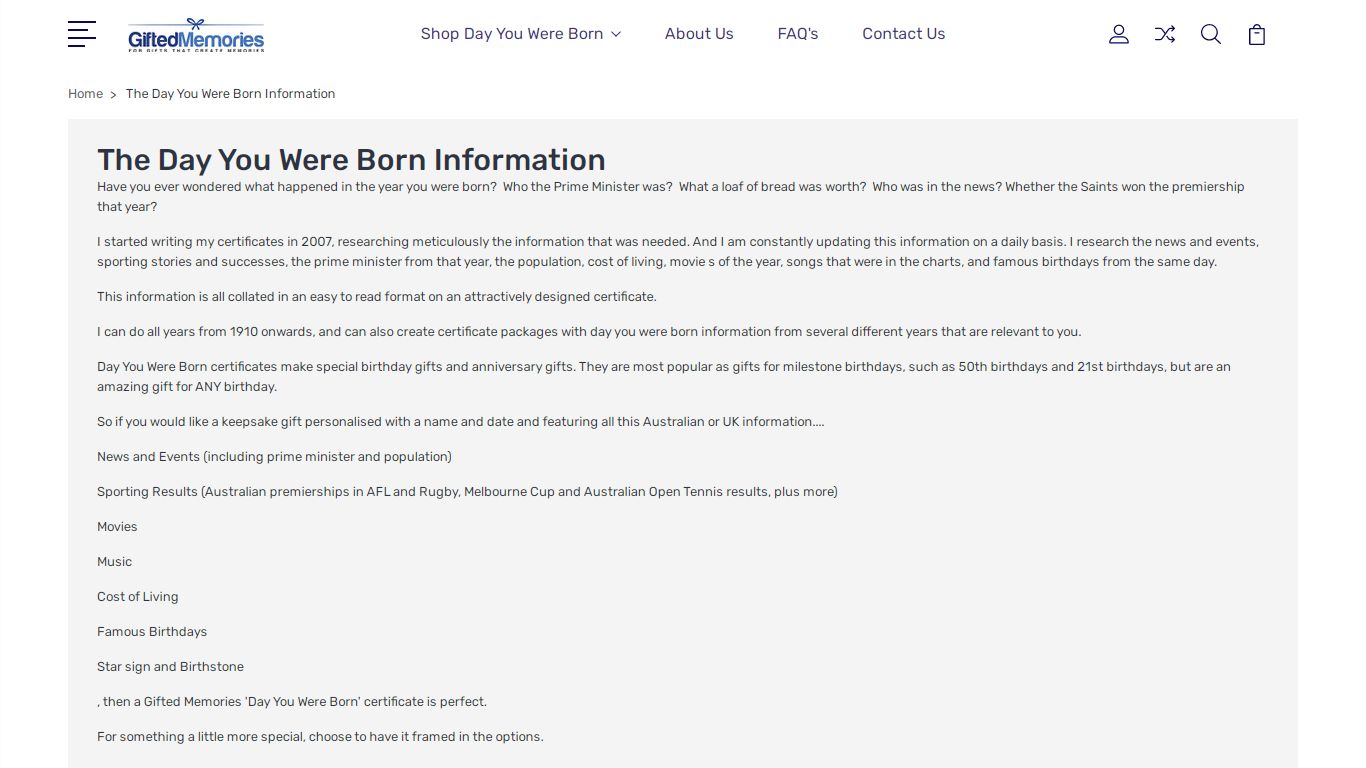Click the Gifted Memories logo
1366x768 pixels.
(196, 35)
